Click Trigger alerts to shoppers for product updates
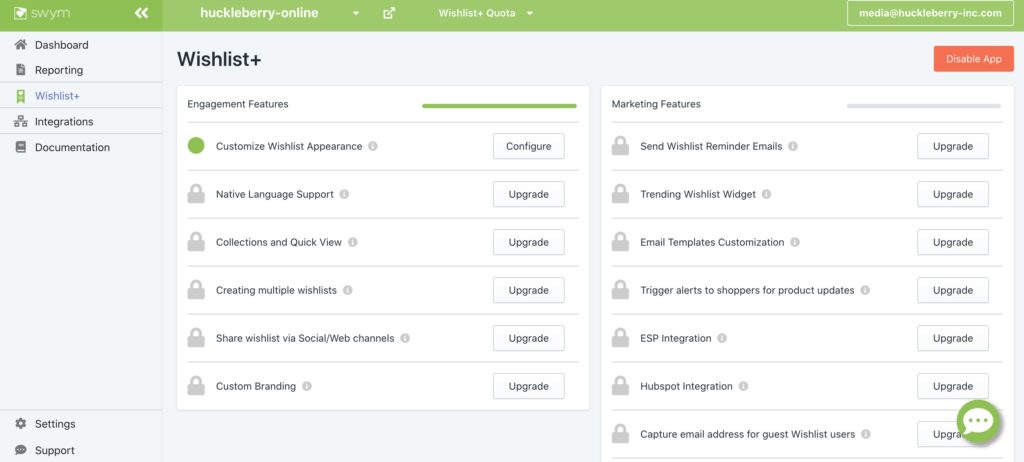The image size is (1024, 462). click(747, 290)
